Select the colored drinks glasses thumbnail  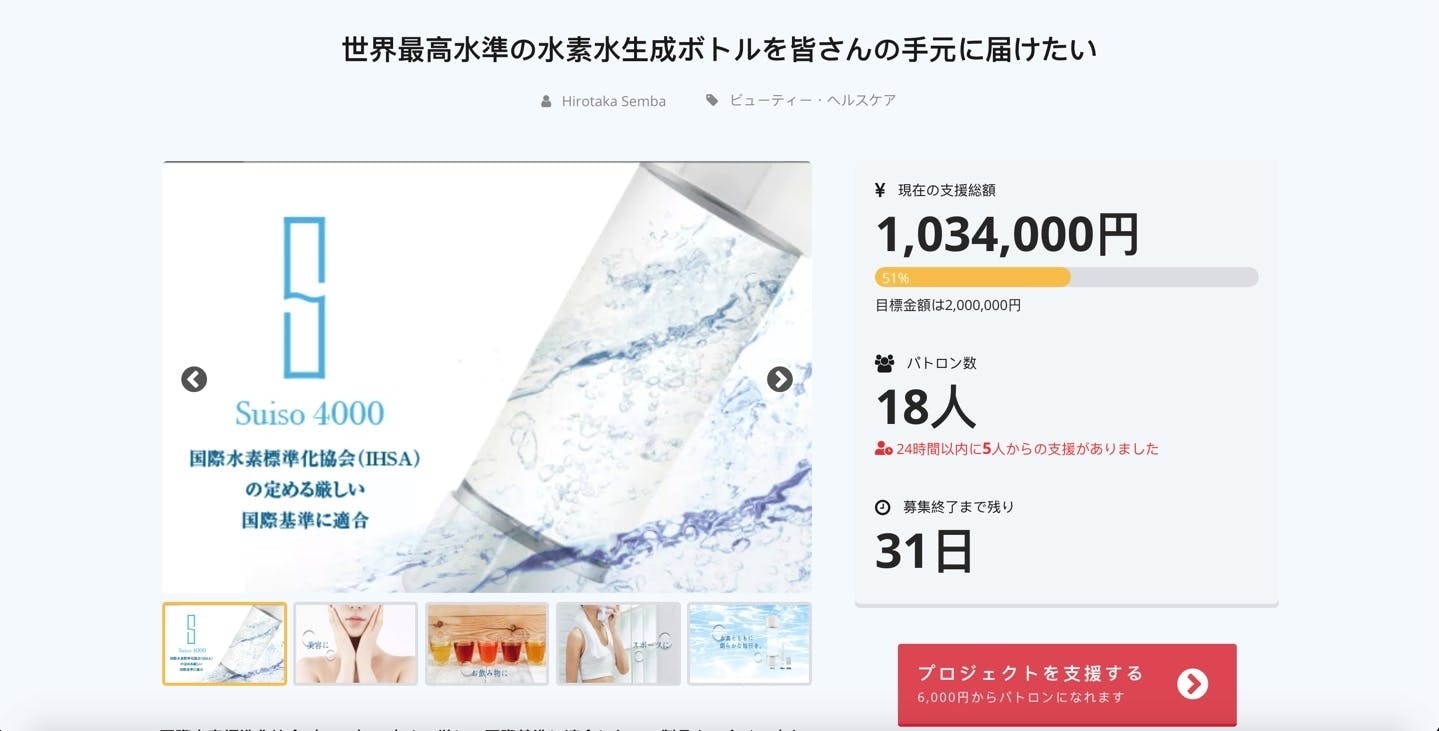point(487,644)
